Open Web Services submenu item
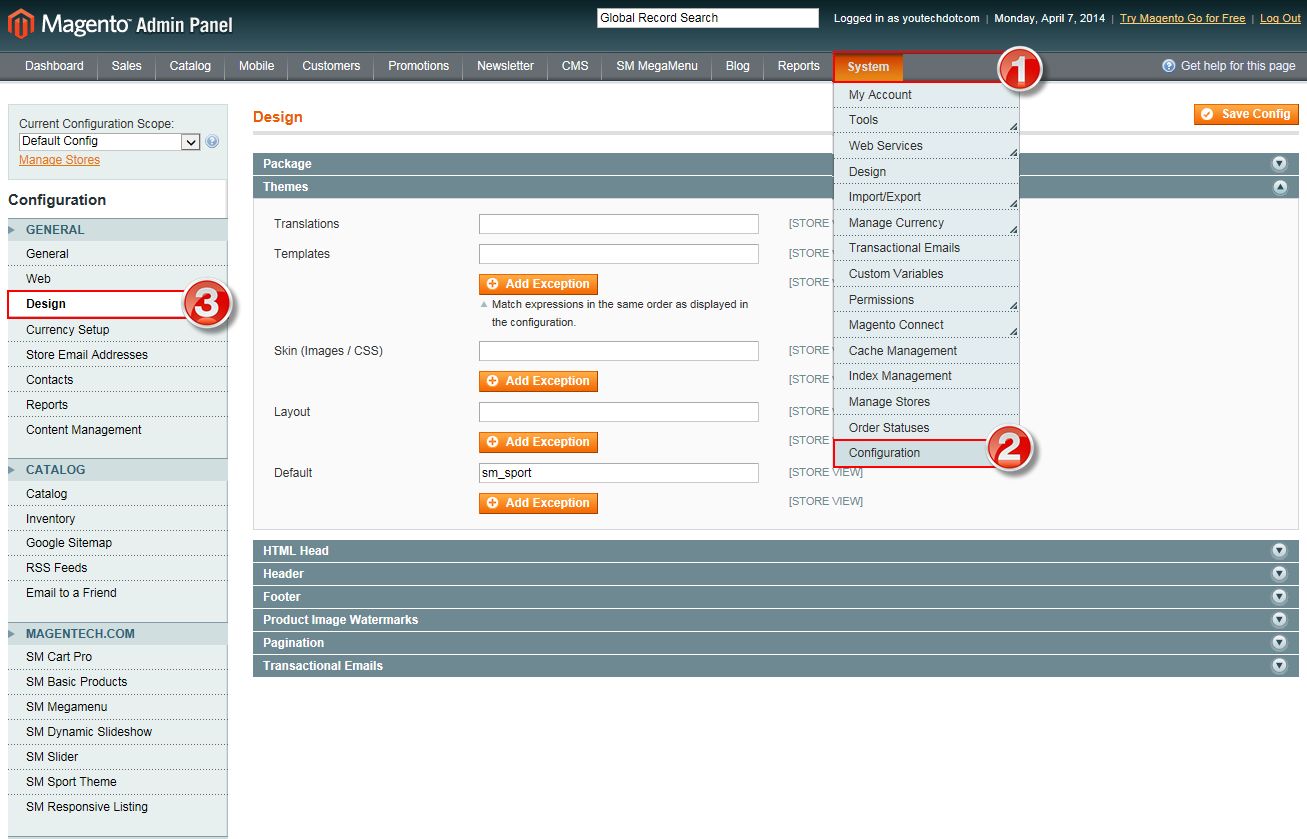 coord(926,146)
